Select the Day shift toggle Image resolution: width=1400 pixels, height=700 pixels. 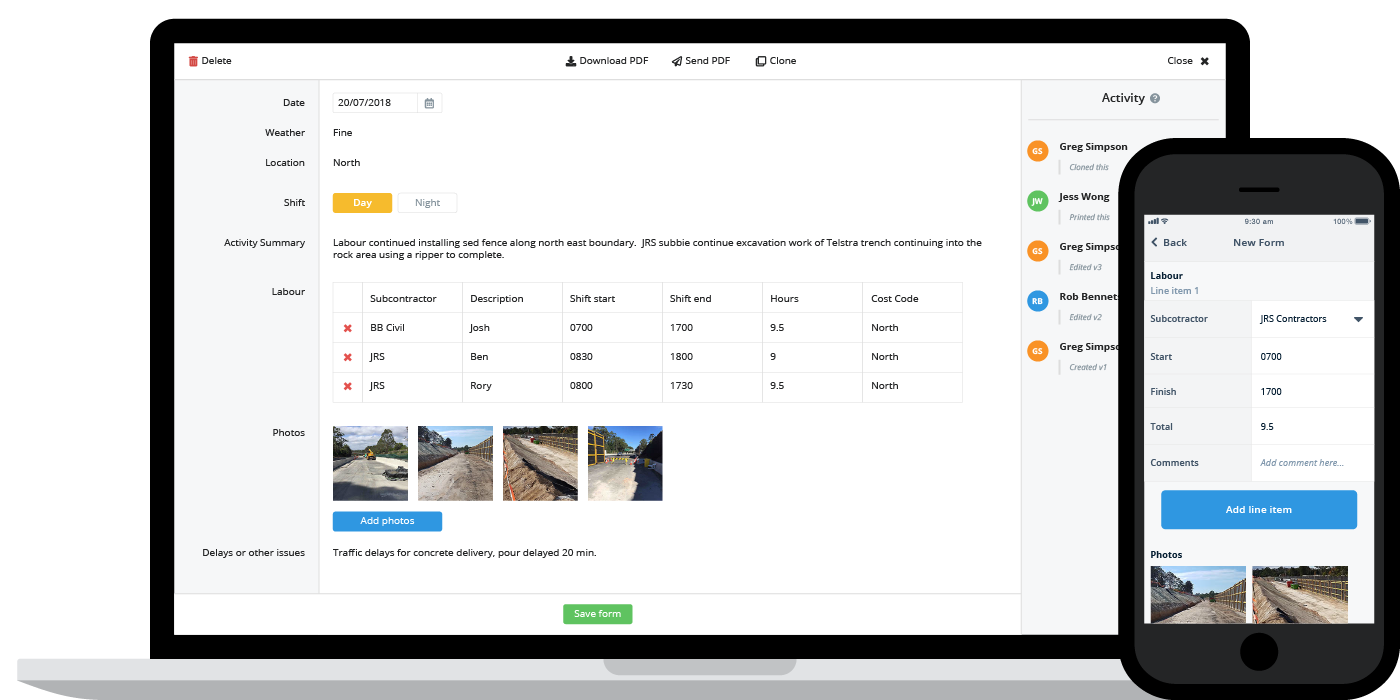click(x=362, y=203)
